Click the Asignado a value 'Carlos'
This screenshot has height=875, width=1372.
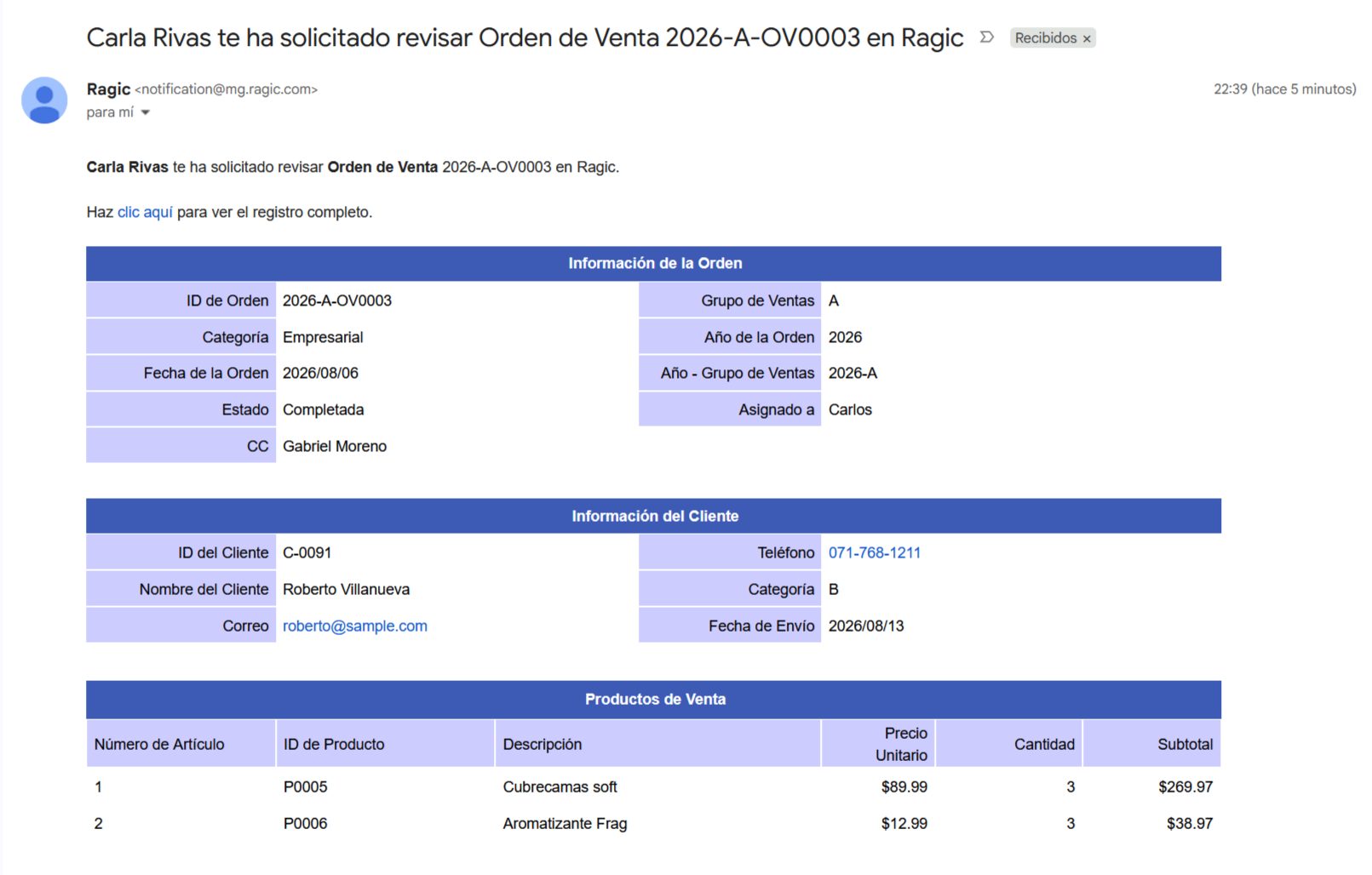[850, 409]
